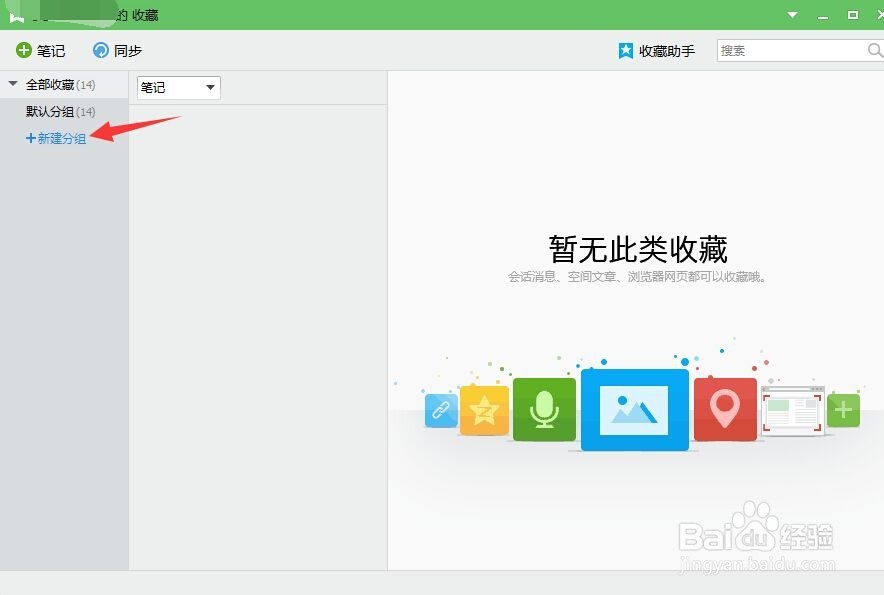Click the green microphone icon
This screenshot has width=884, height=595.
pos(545,409)
